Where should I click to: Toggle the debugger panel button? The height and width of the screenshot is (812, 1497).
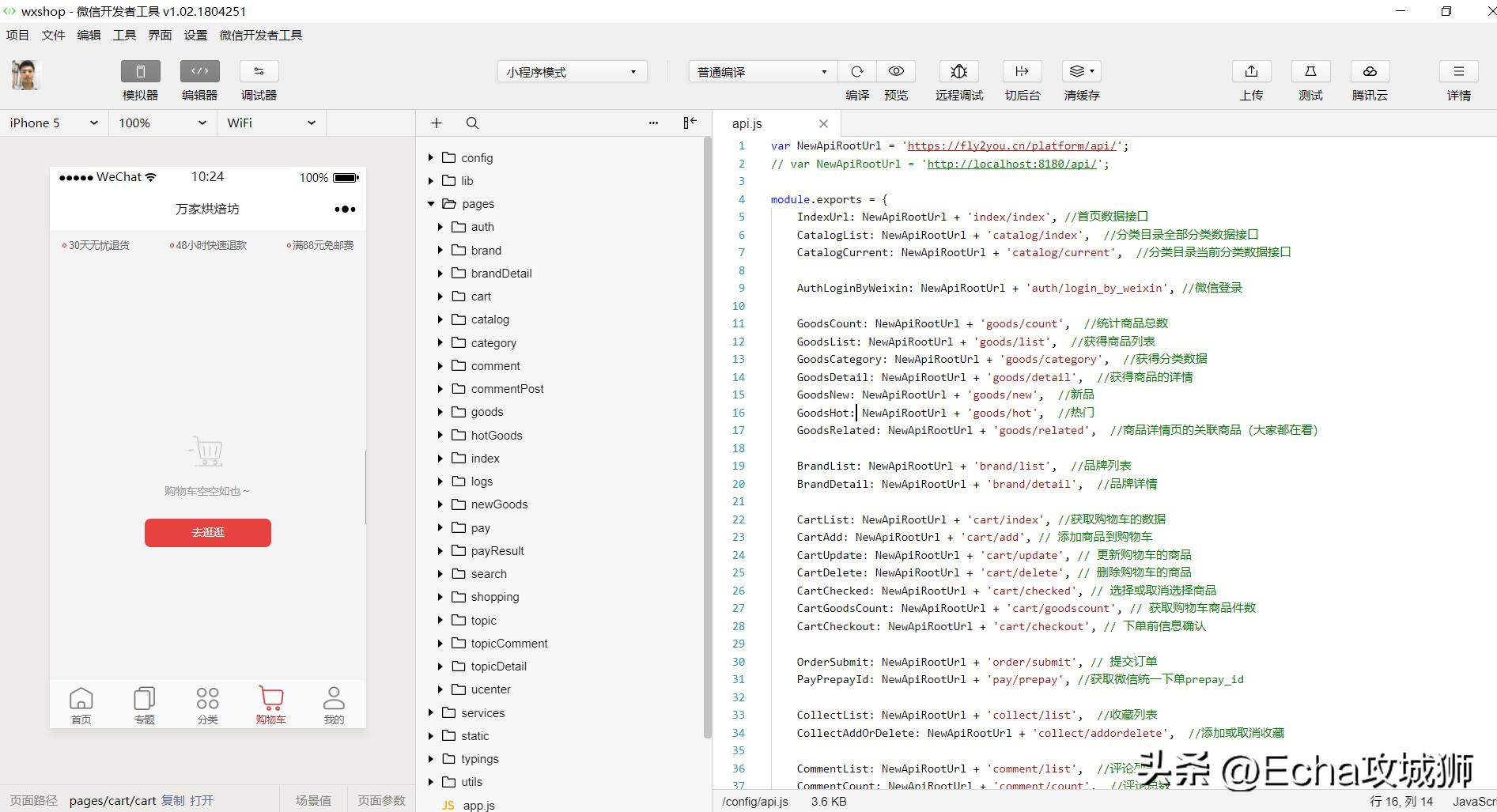[259, 72]
